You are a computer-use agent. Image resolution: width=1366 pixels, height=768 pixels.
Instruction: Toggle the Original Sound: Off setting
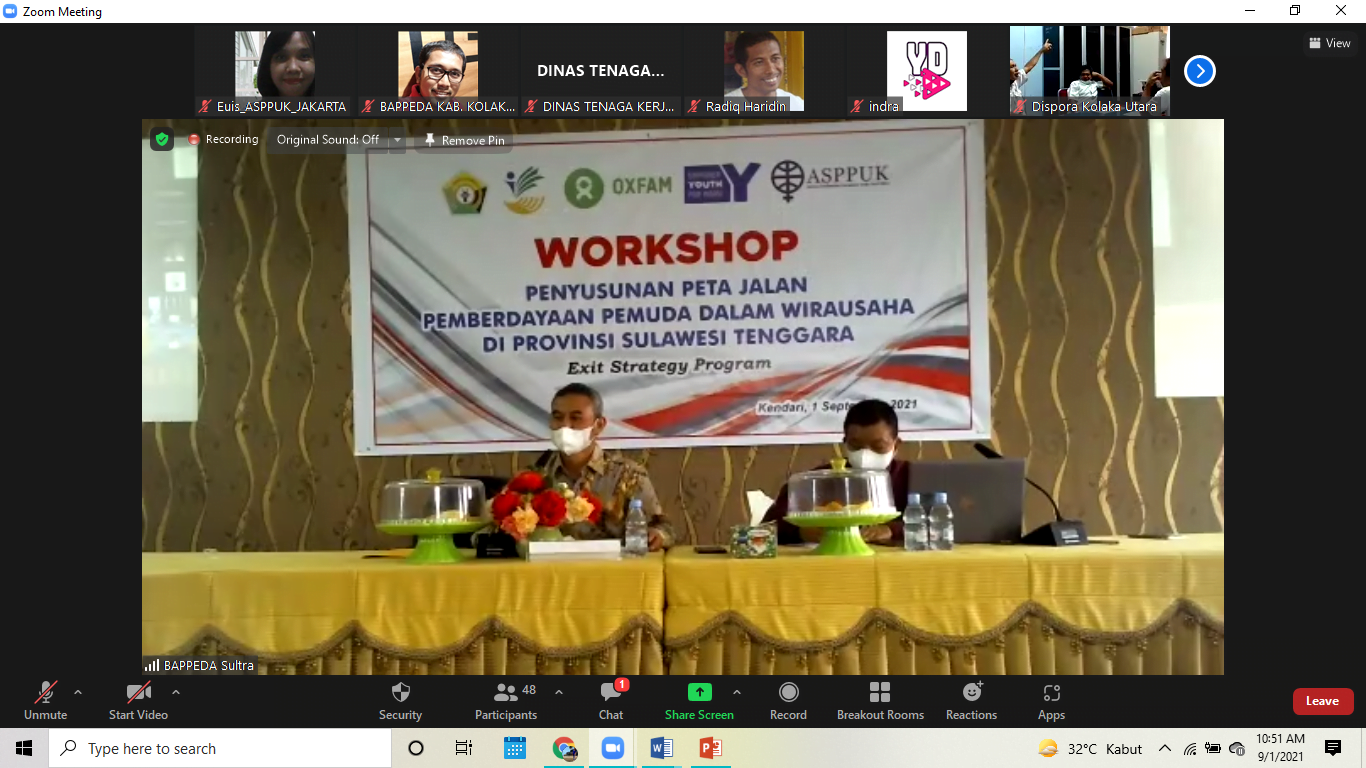(x=327, y=140)
